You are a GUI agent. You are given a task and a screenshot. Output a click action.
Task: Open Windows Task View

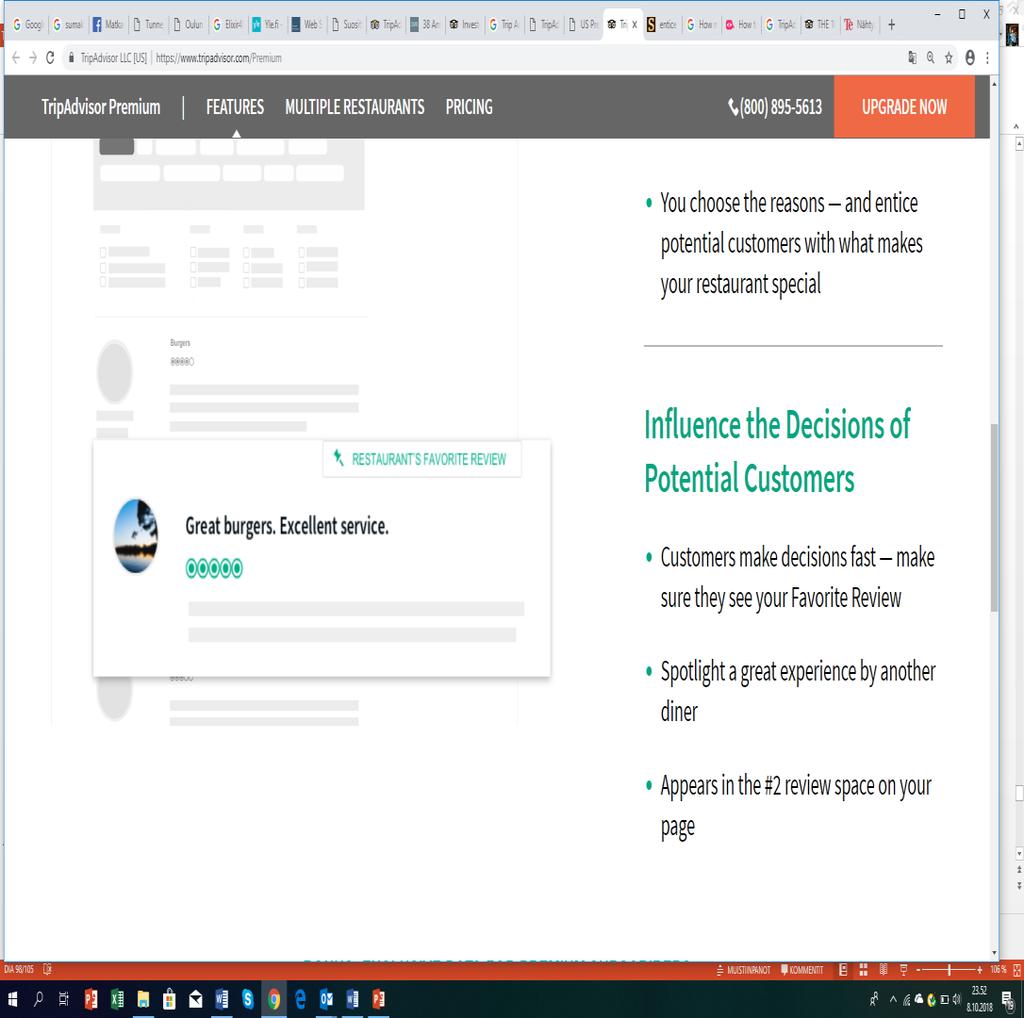[63, 999]
